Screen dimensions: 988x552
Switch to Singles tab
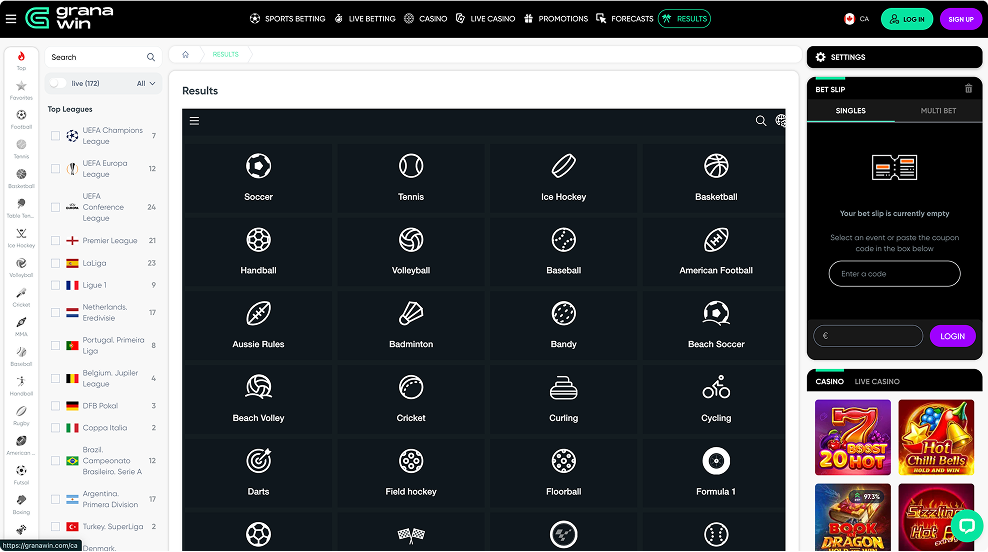tap(851, 110)
